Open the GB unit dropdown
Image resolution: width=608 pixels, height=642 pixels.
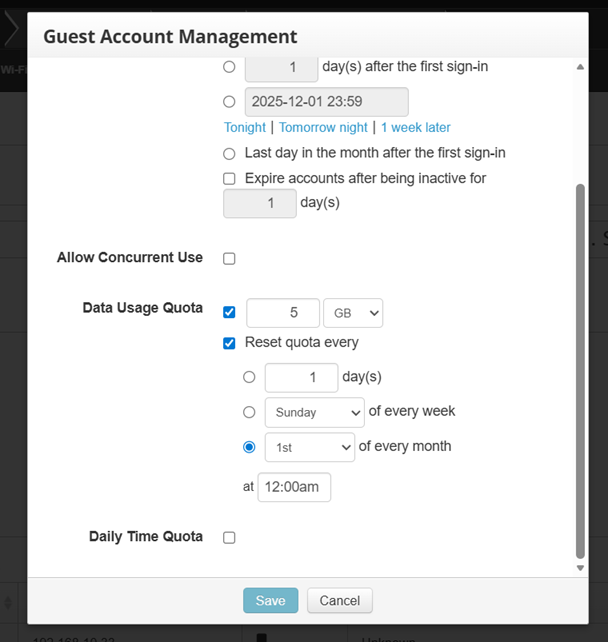coord(353,312)
